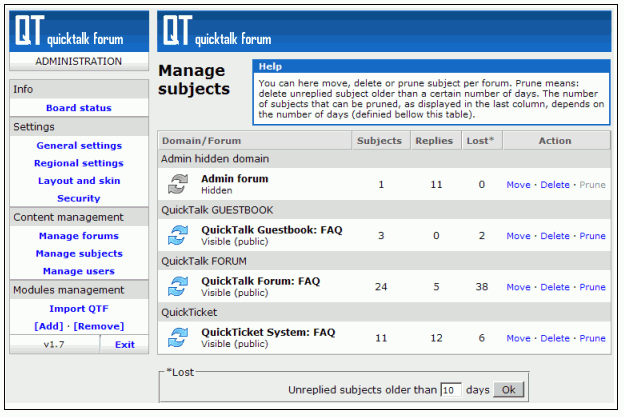Screen dimensions: 624x417
Task: Click the QT logo in main banner
Action: [x=176, y=32]
